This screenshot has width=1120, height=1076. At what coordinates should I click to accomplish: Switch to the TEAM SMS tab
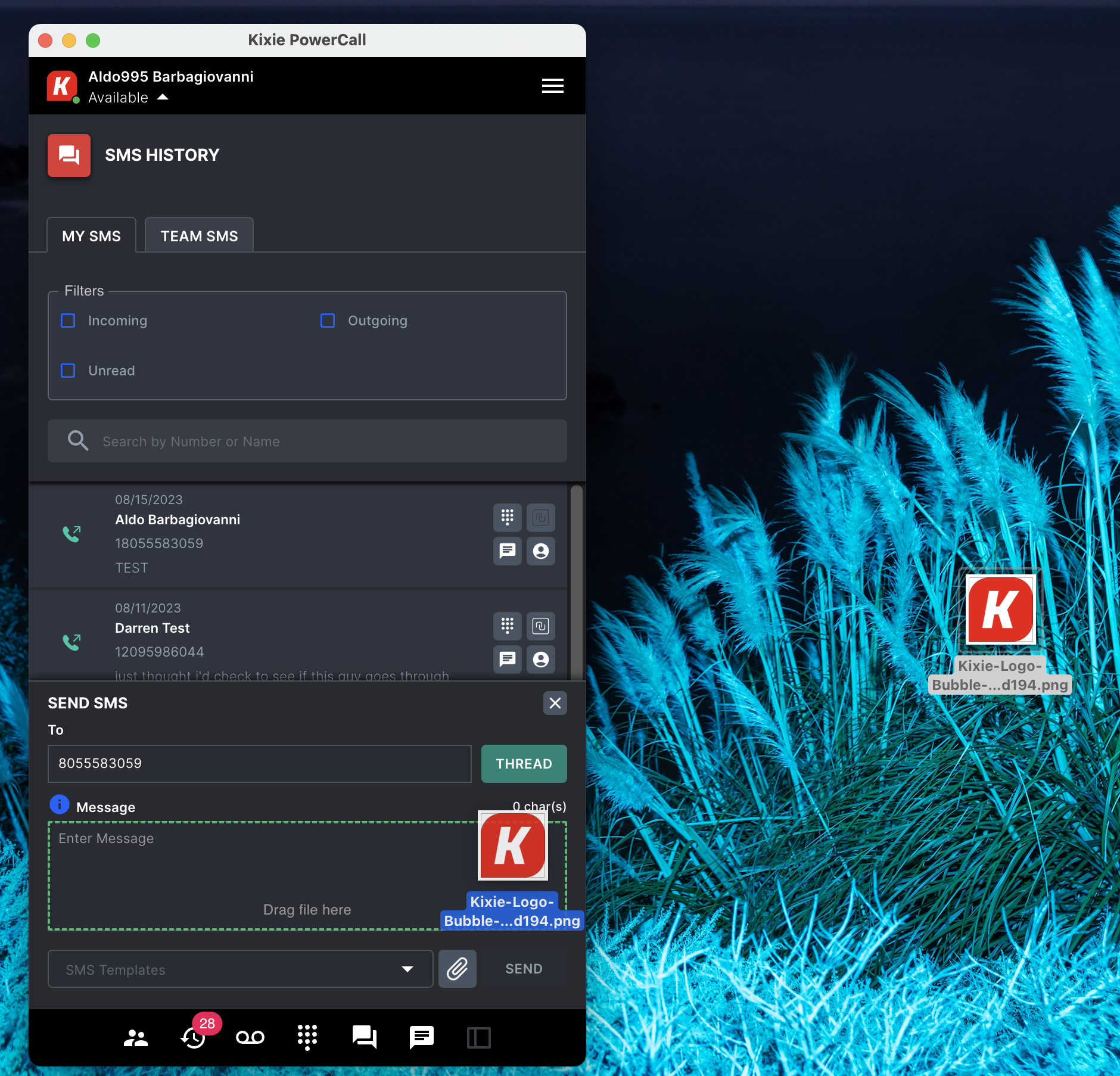[199, 236]
